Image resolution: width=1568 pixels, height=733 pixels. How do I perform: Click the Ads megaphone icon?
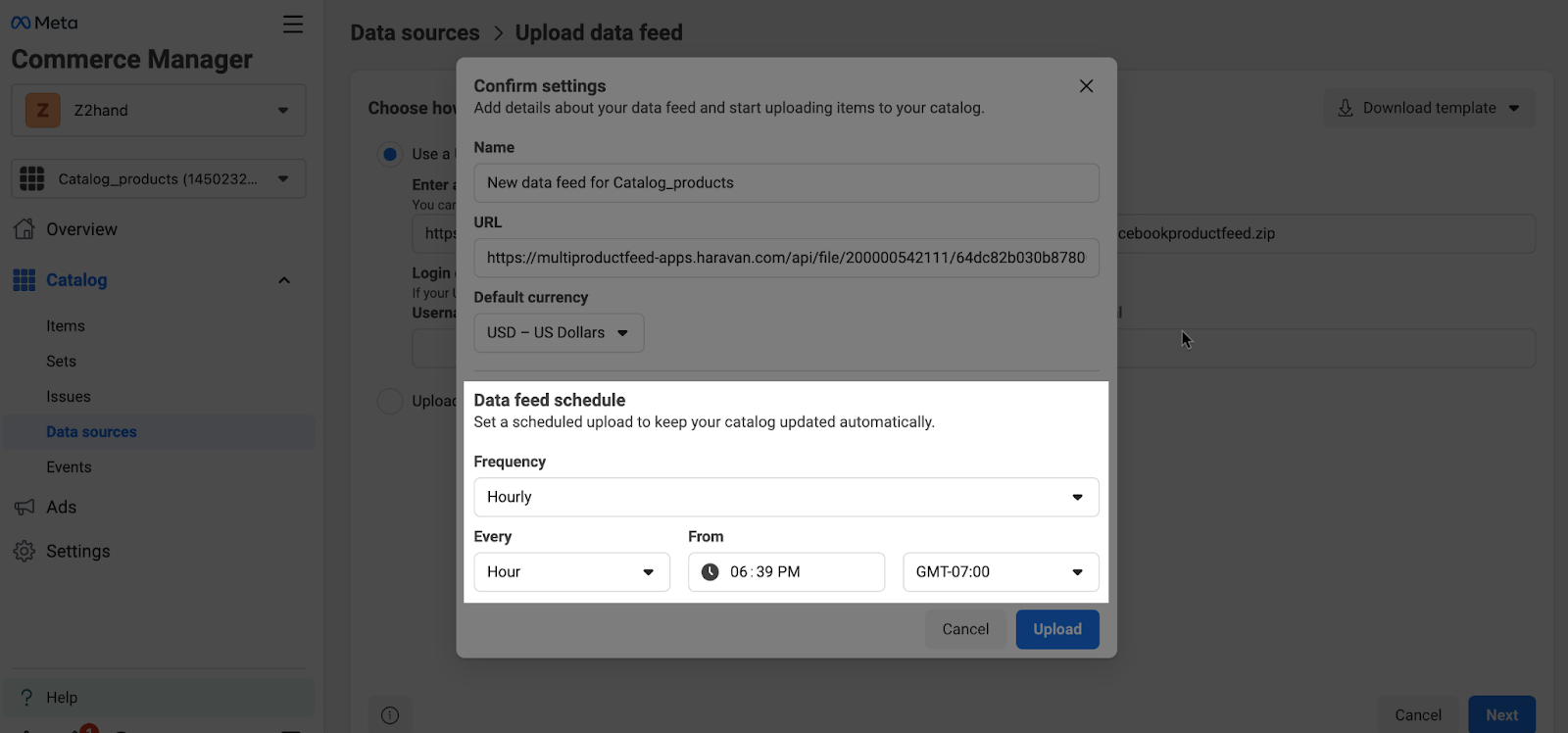pyautogui.click(x=24, y=508)
